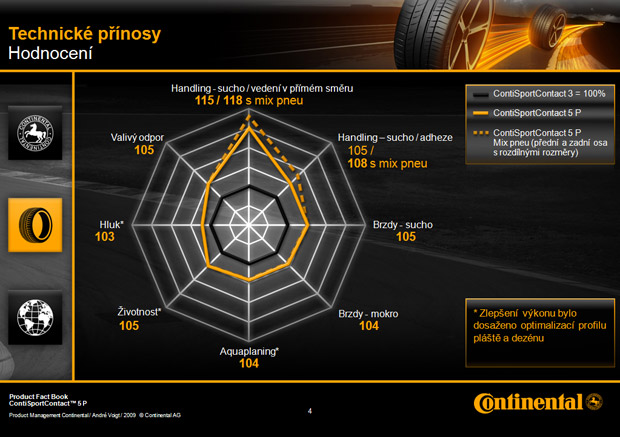The height and width of the screenshot is (437, 620).
Task: Open the globe sidebar icon
Action: point(35,317)
